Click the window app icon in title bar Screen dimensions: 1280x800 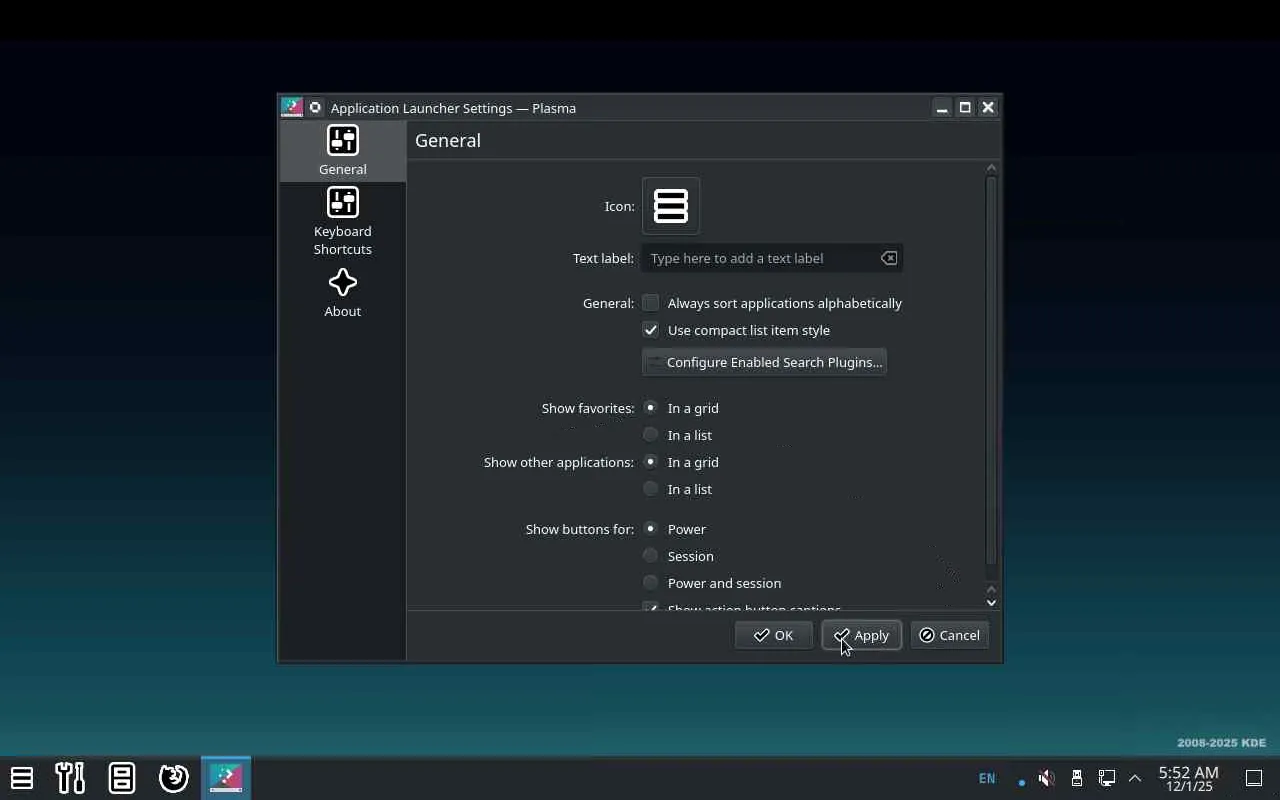click(292, 107)
